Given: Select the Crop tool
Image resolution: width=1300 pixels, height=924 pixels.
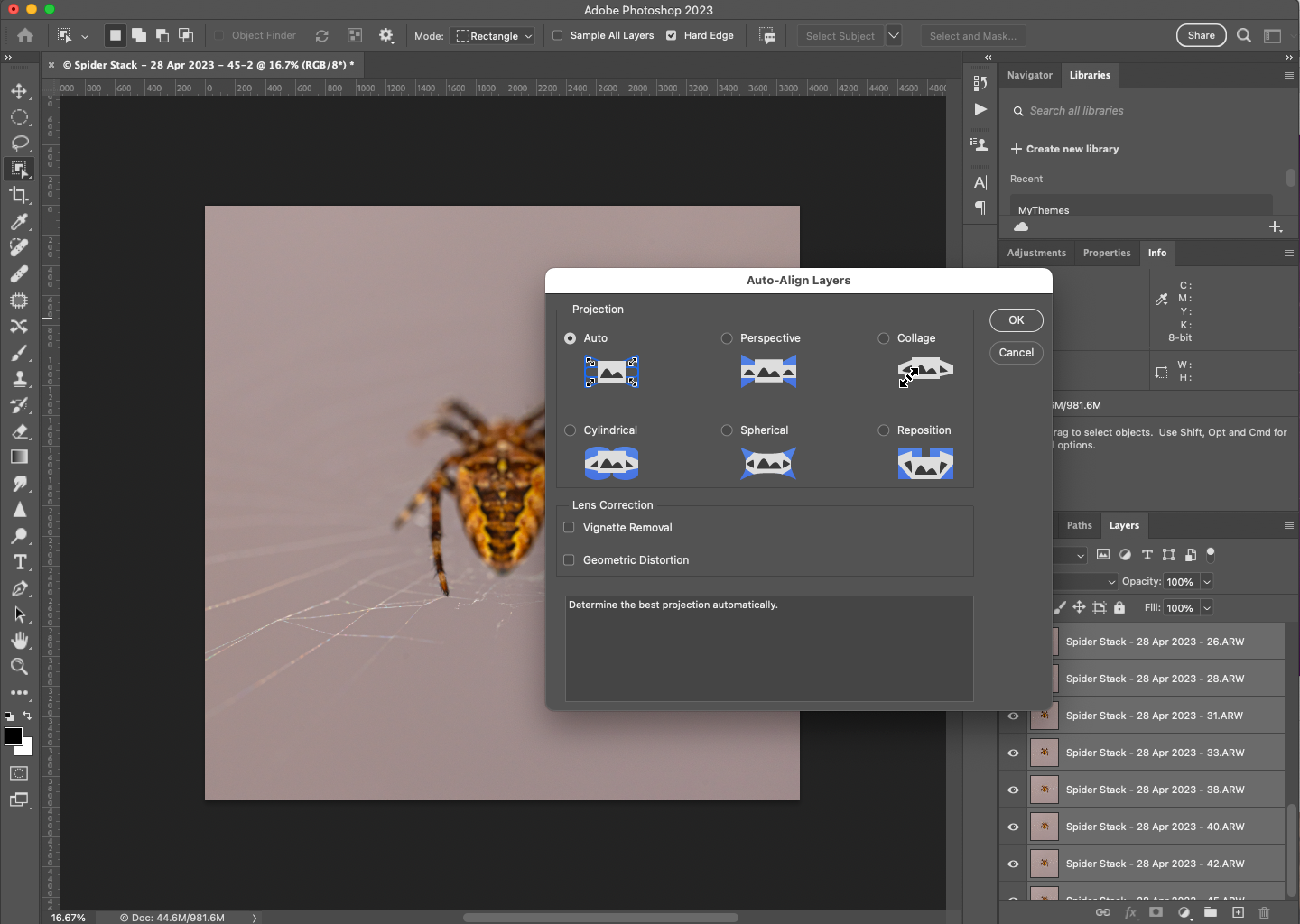Looking at the screenshot, I should coord(19,196).
